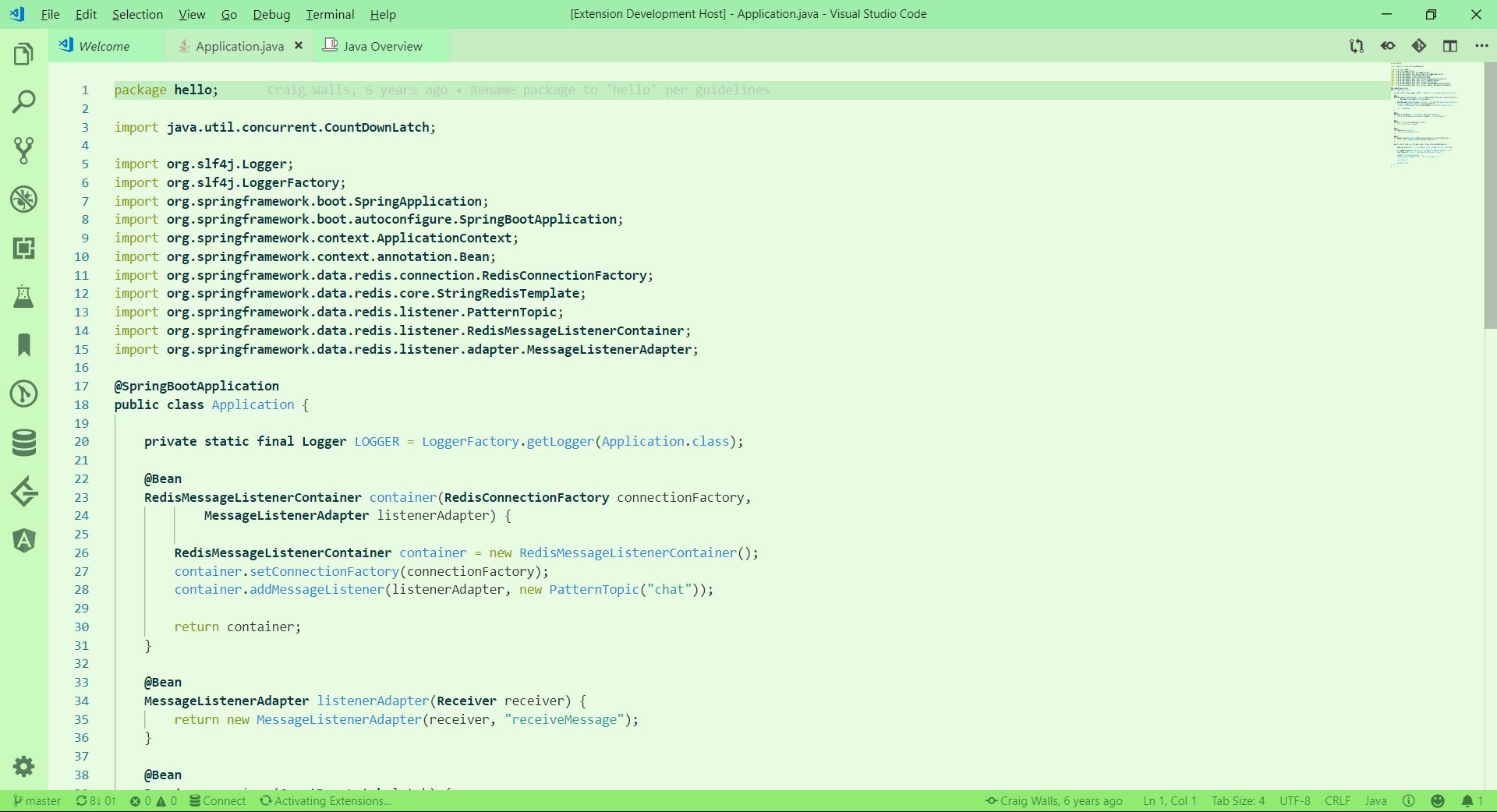Image resolution: width=1497 pixels, height=812 pixels.
Task: Open the Selection menu
Action: click(137, 14)
